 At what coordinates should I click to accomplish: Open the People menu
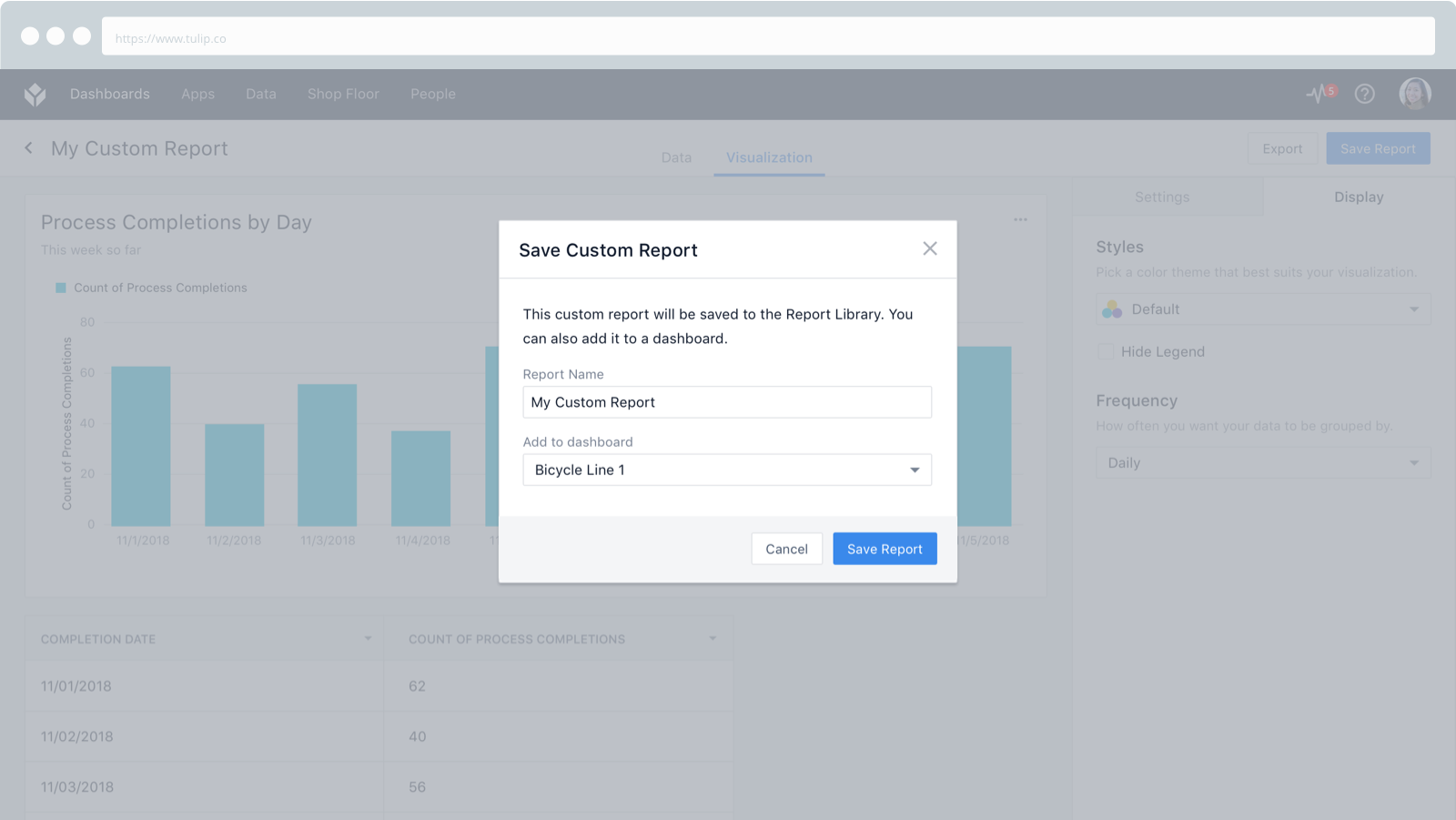tap(433, 94)
